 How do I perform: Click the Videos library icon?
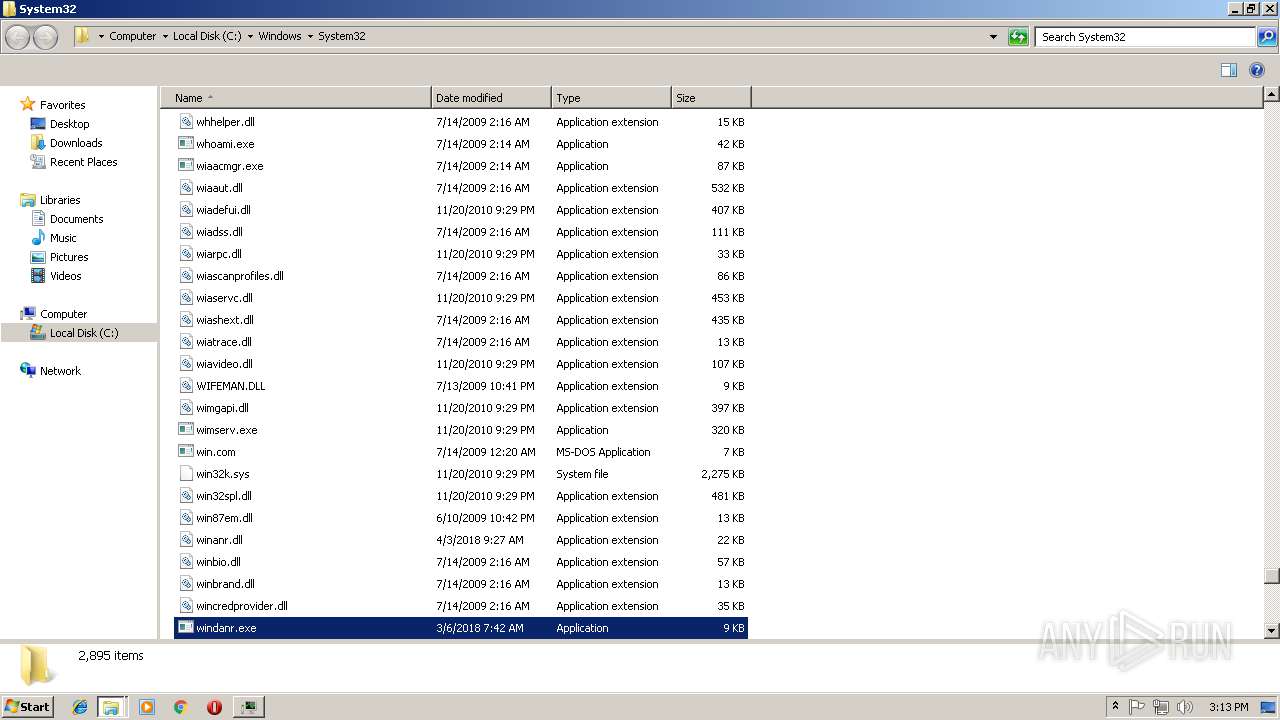[38, 276]
